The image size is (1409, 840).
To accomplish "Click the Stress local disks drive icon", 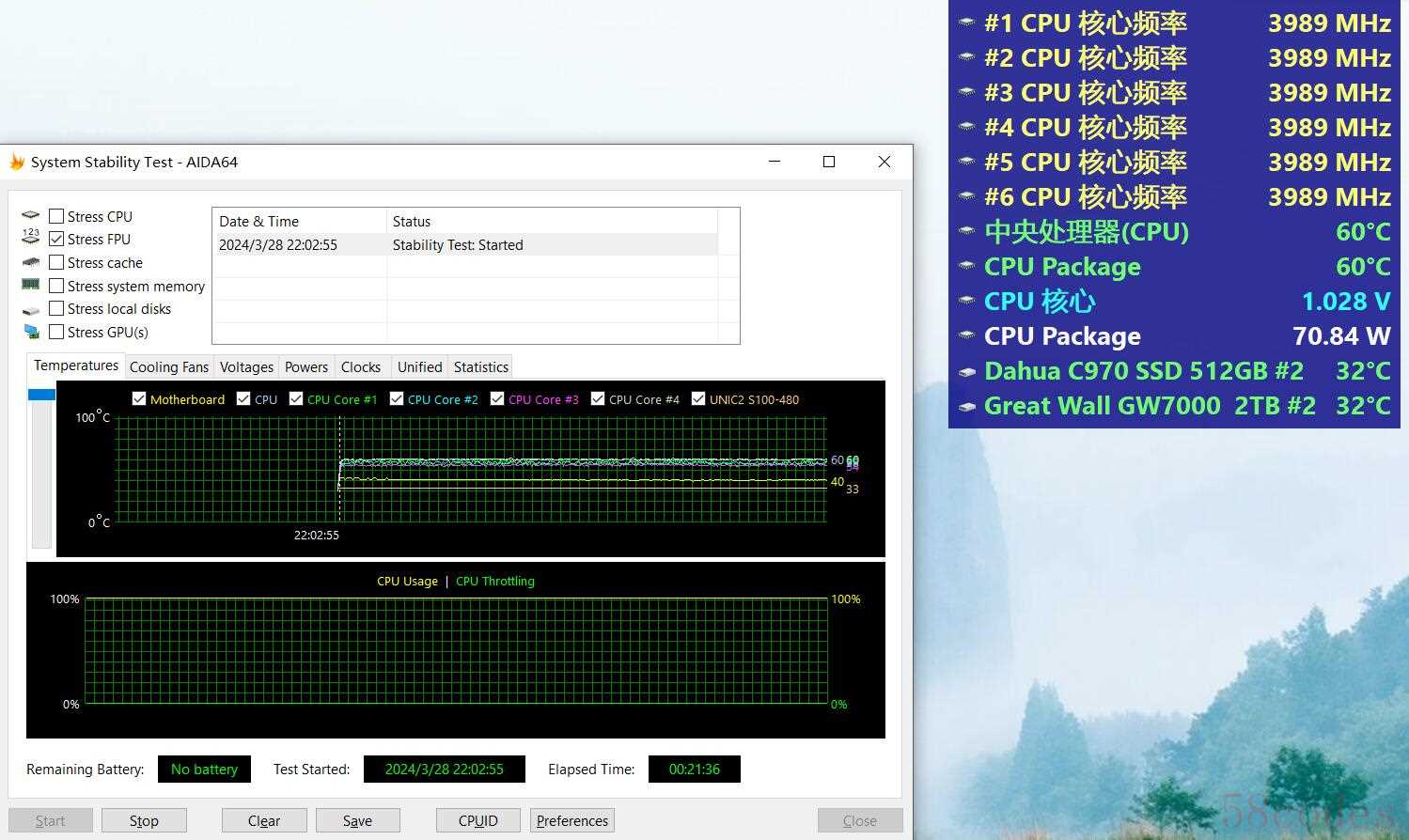I will tap(31, 310).
